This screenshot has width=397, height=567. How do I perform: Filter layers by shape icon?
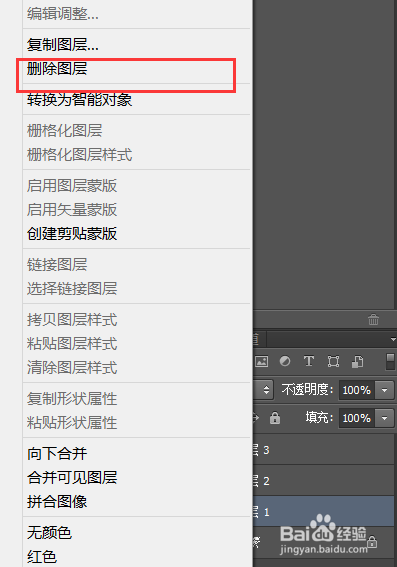[x=333, y=361]
